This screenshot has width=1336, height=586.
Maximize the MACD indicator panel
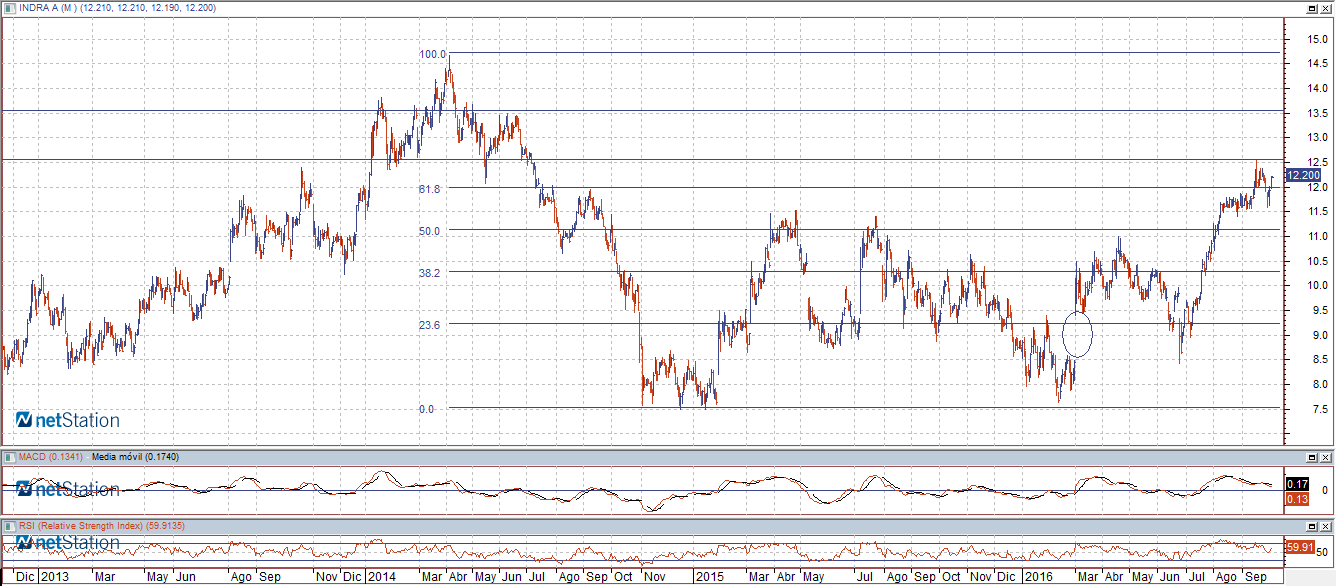[x=1311, y=457]
